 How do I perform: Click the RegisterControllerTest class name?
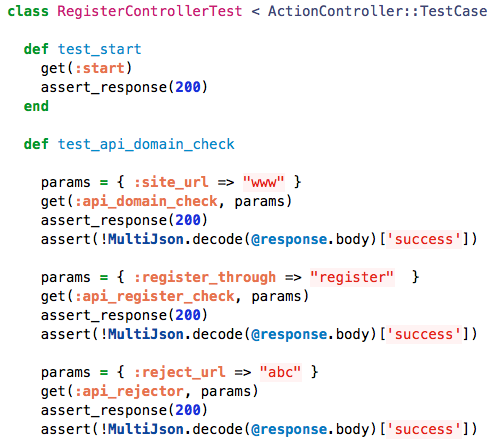coord(150,11)
